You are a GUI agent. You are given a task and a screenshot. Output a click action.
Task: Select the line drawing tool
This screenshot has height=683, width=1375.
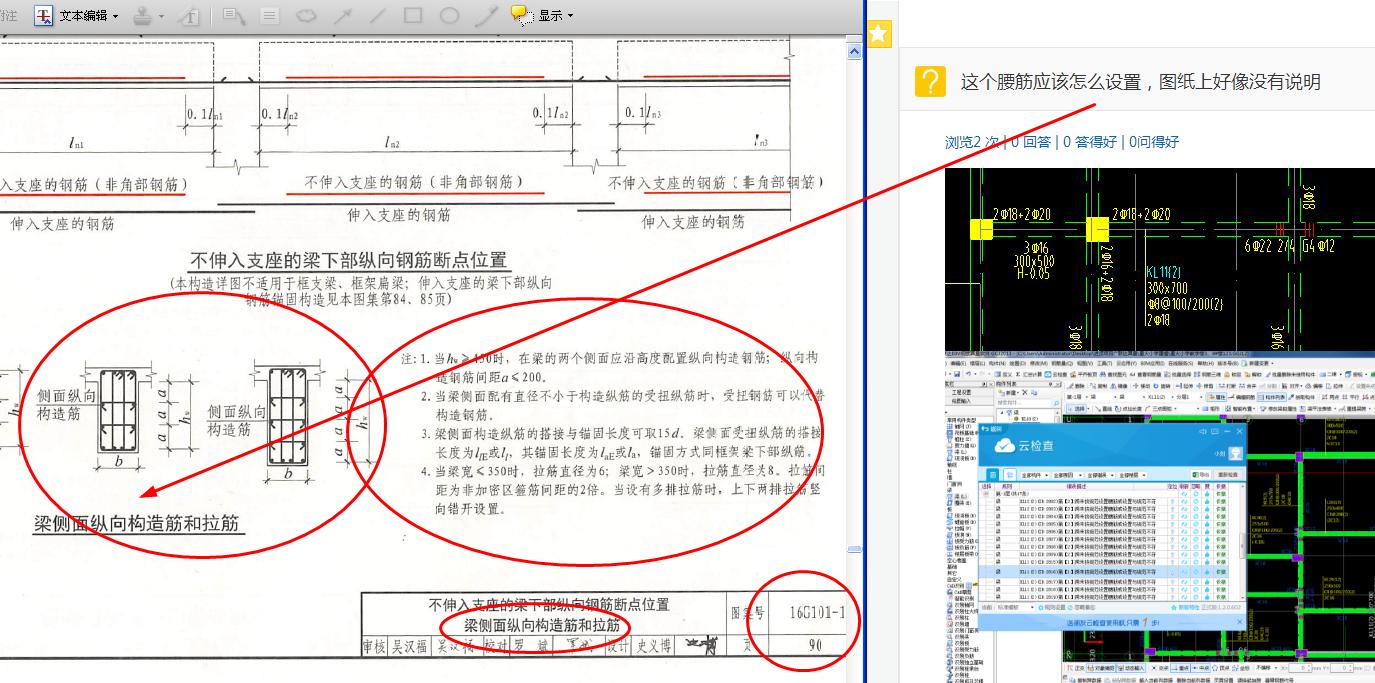(378, 15)
